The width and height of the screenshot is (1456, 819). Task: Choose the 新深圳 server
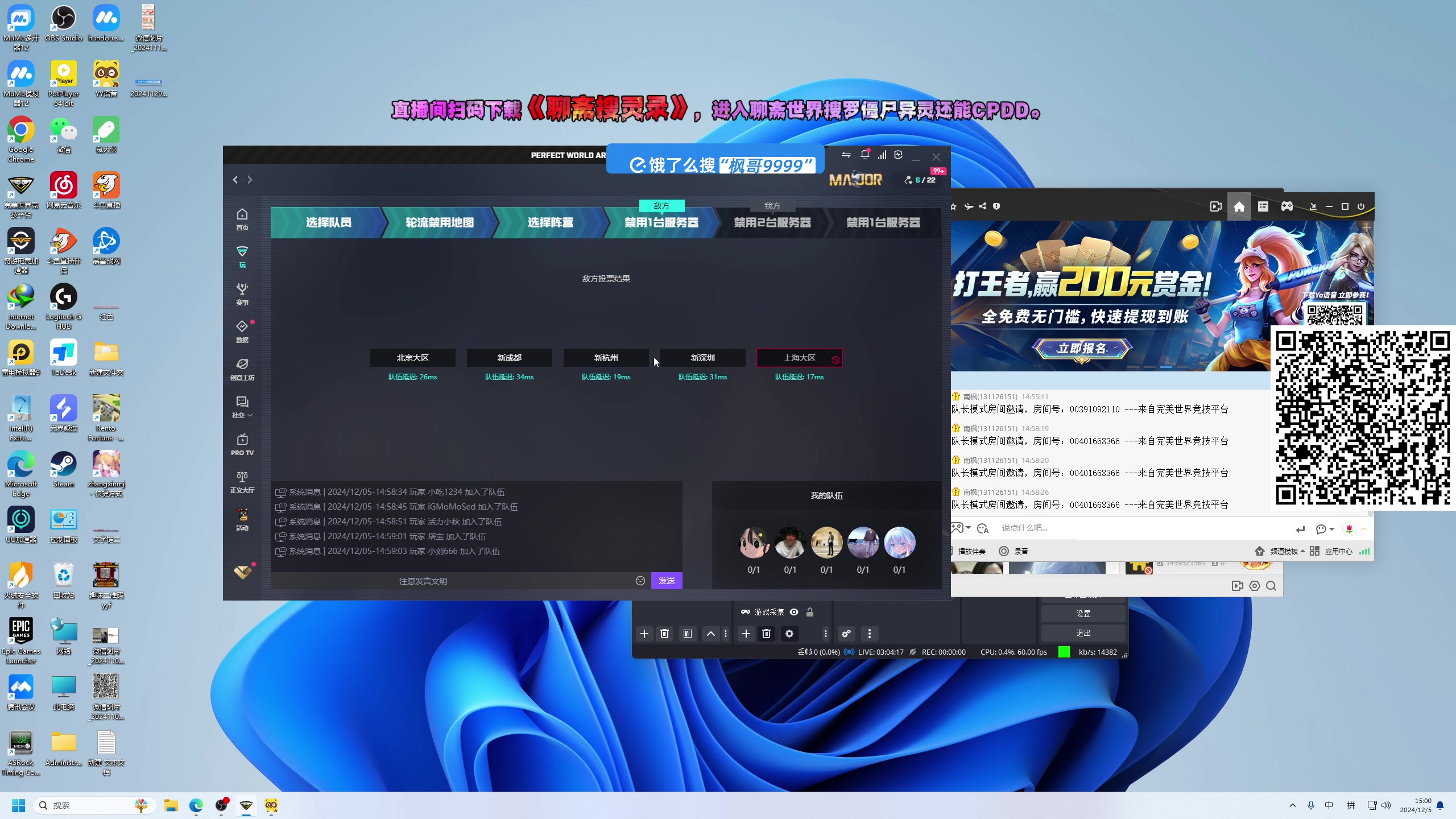coord(703,358)
